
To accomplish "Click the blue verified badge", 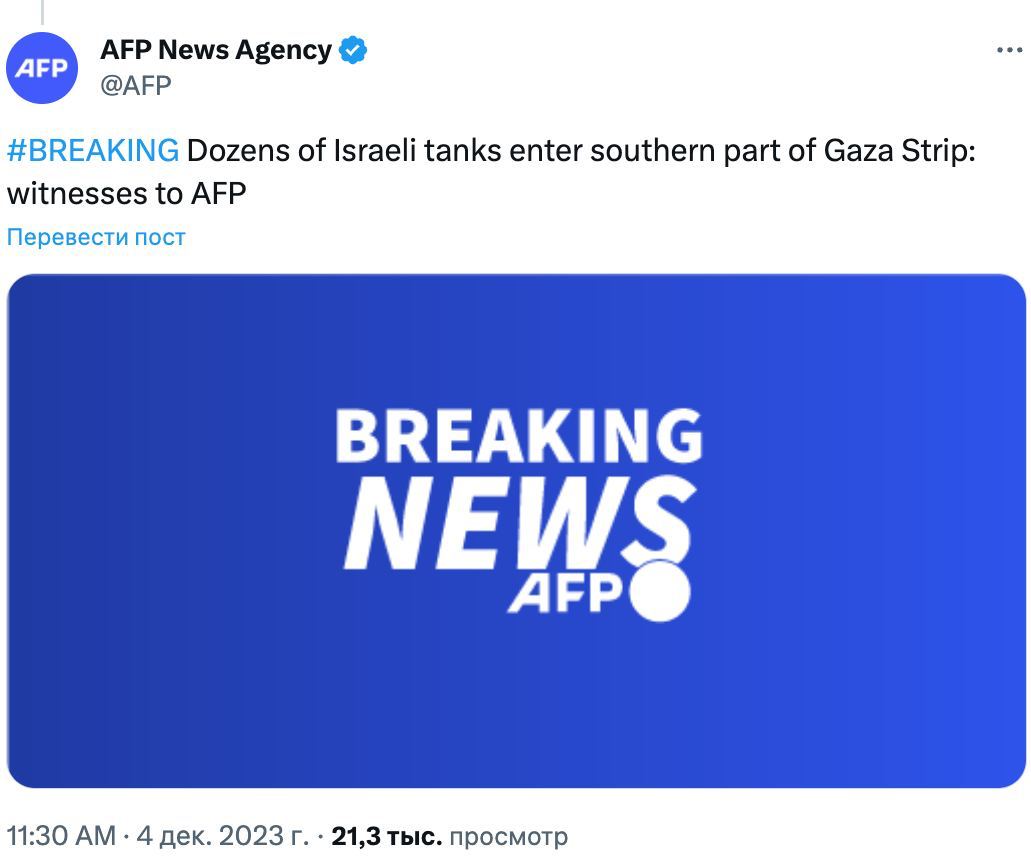I will (x=353, y=50).
